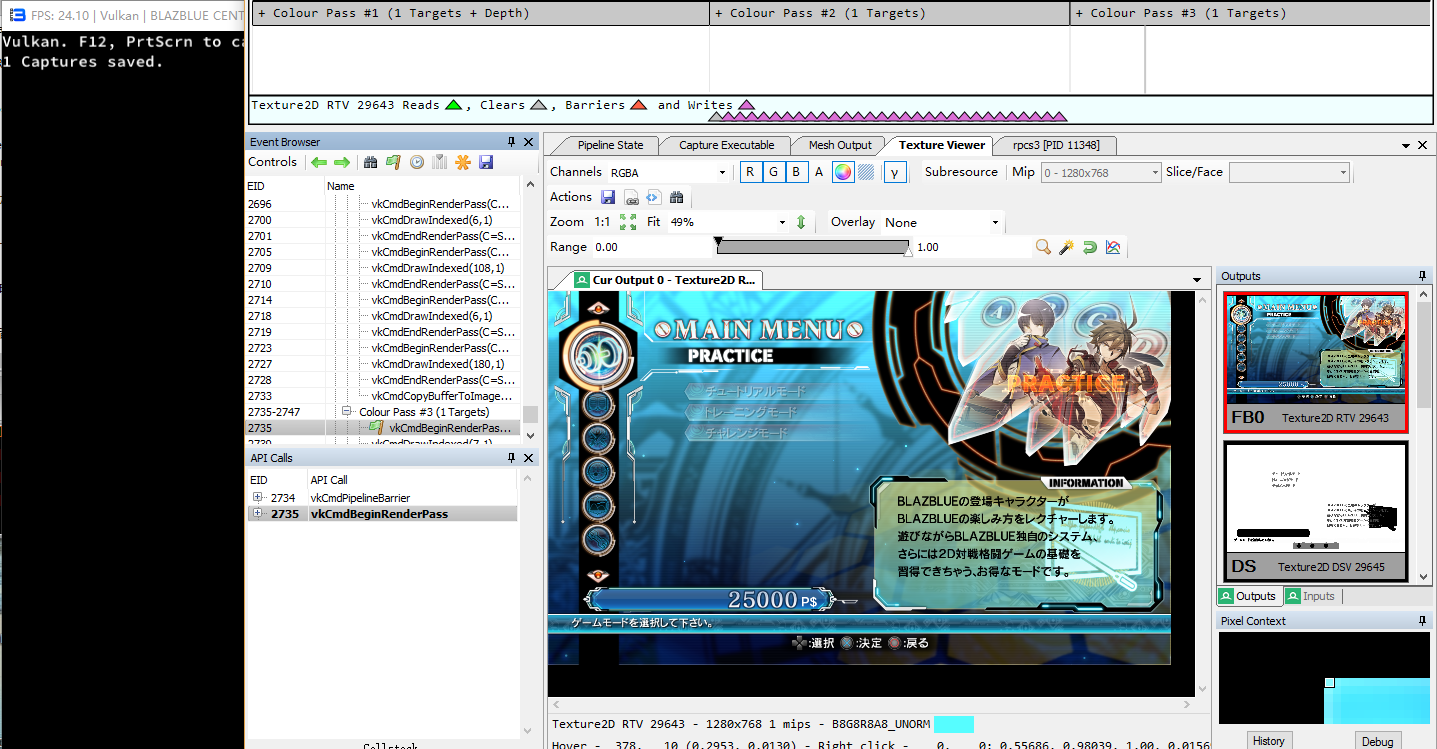1437x749 pixels.
Task: Open the histogram chart icon beside Range
Action: click(x=1112, y=247)
